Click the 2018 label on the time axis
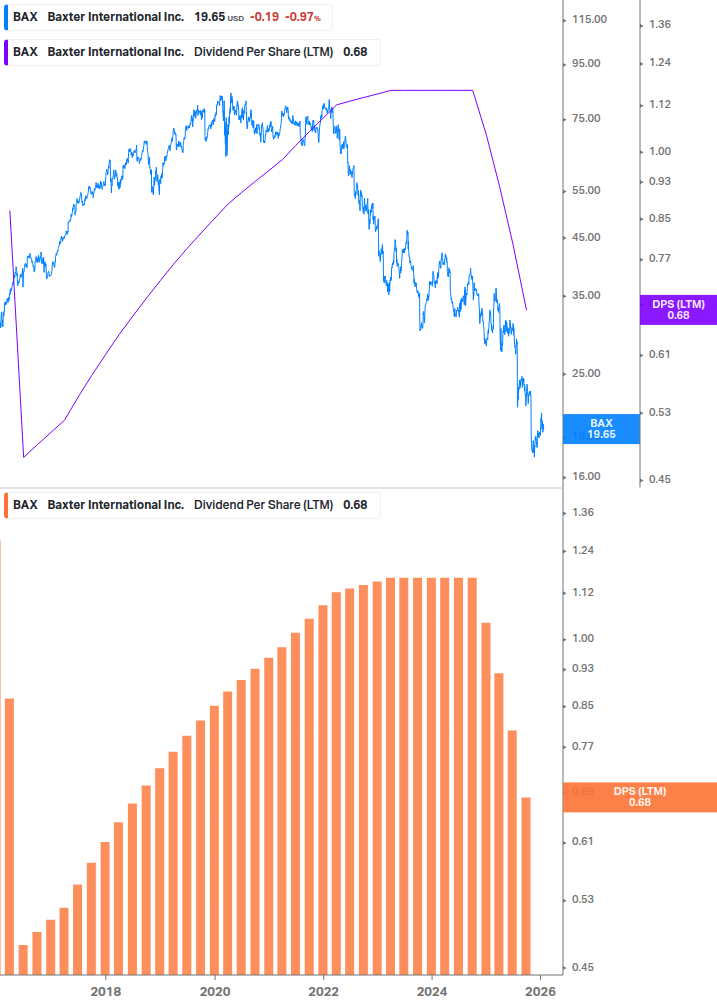717x1005 pixels. [x=106, y=992]
